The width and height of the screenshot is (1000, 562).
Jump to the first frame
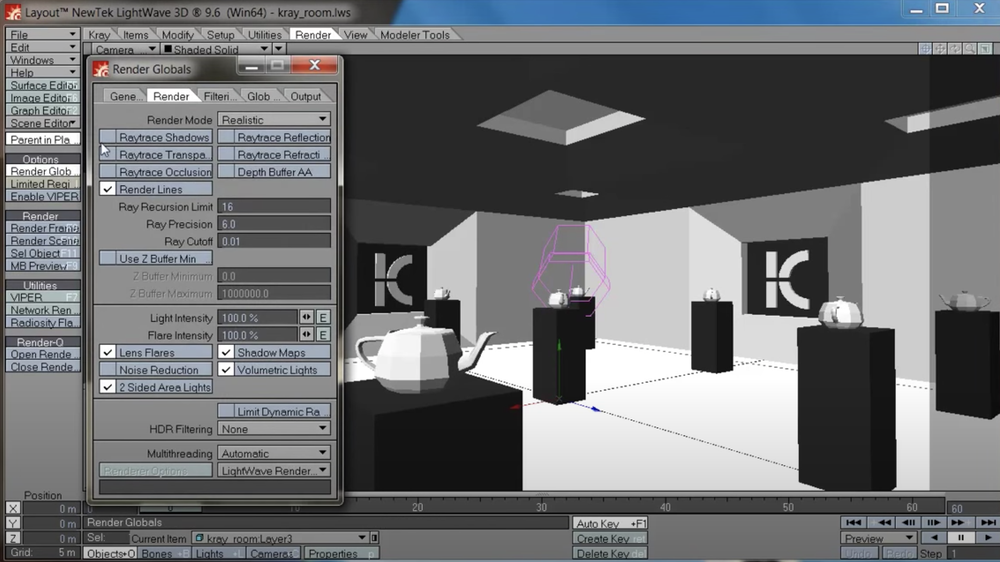(x=853, y=522)
